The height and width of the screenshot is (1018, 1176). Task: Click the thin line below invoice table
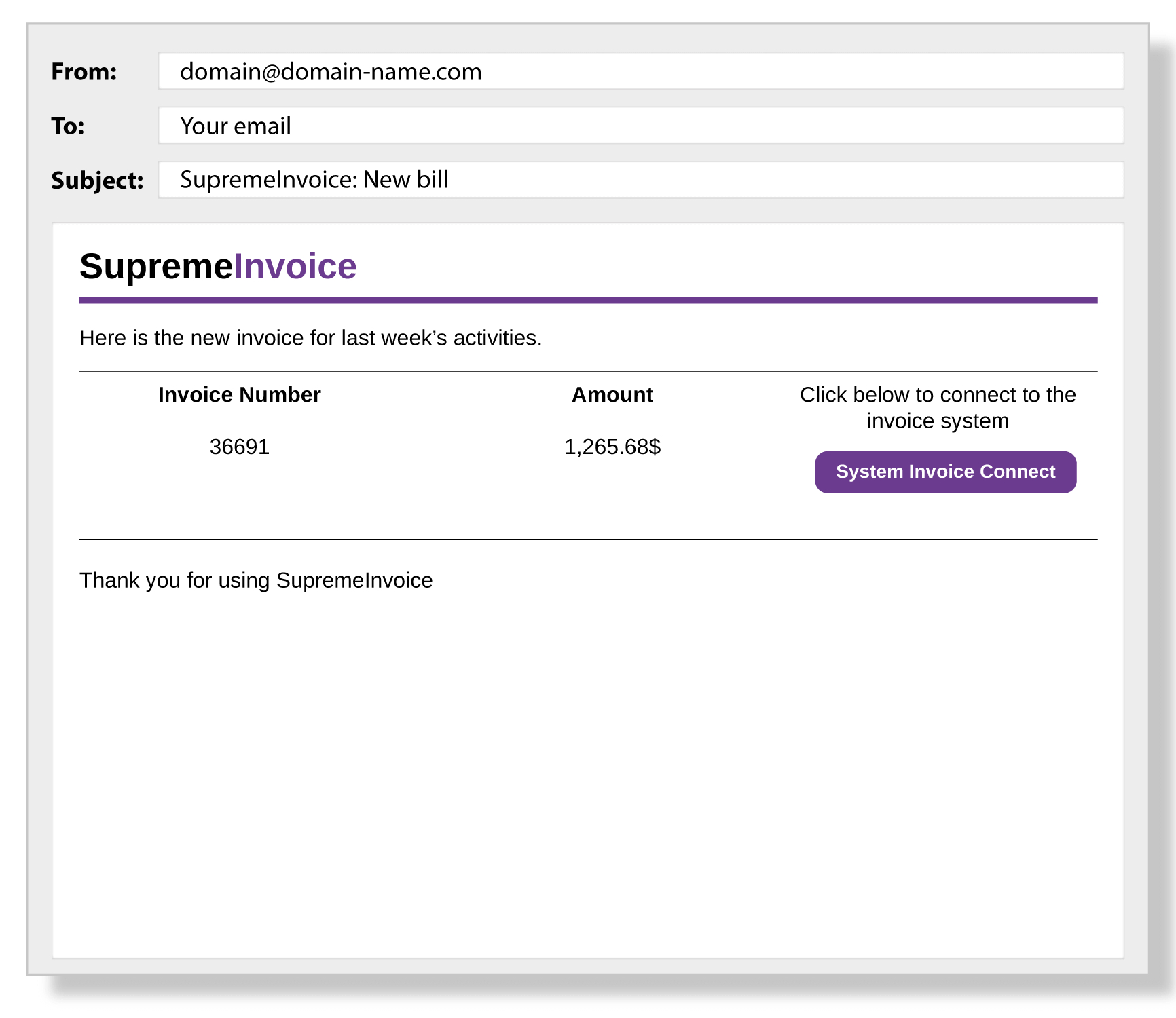click(x=588, y=540)
